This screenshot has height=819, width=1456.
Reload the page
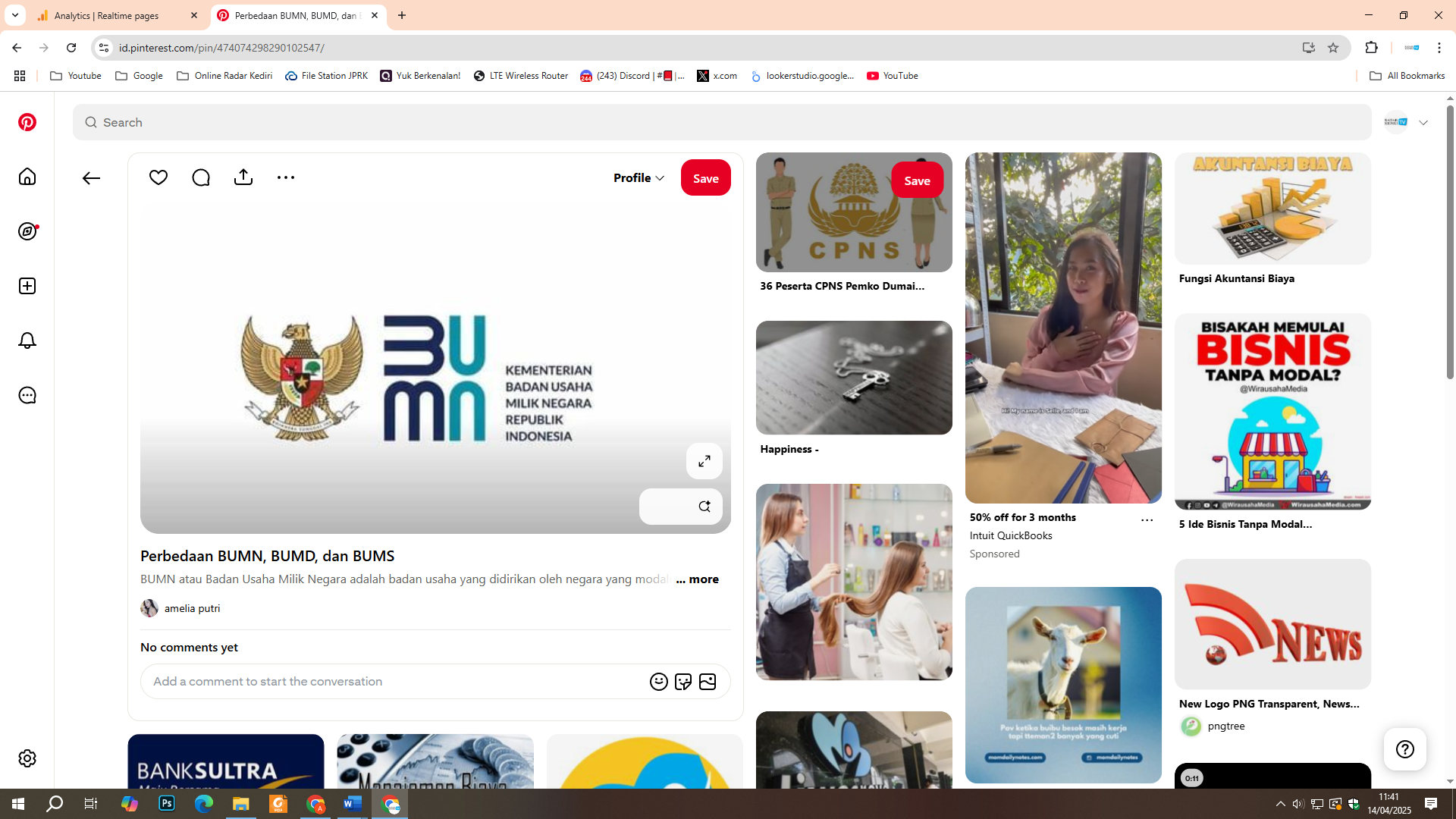click(x=71, y=48)
